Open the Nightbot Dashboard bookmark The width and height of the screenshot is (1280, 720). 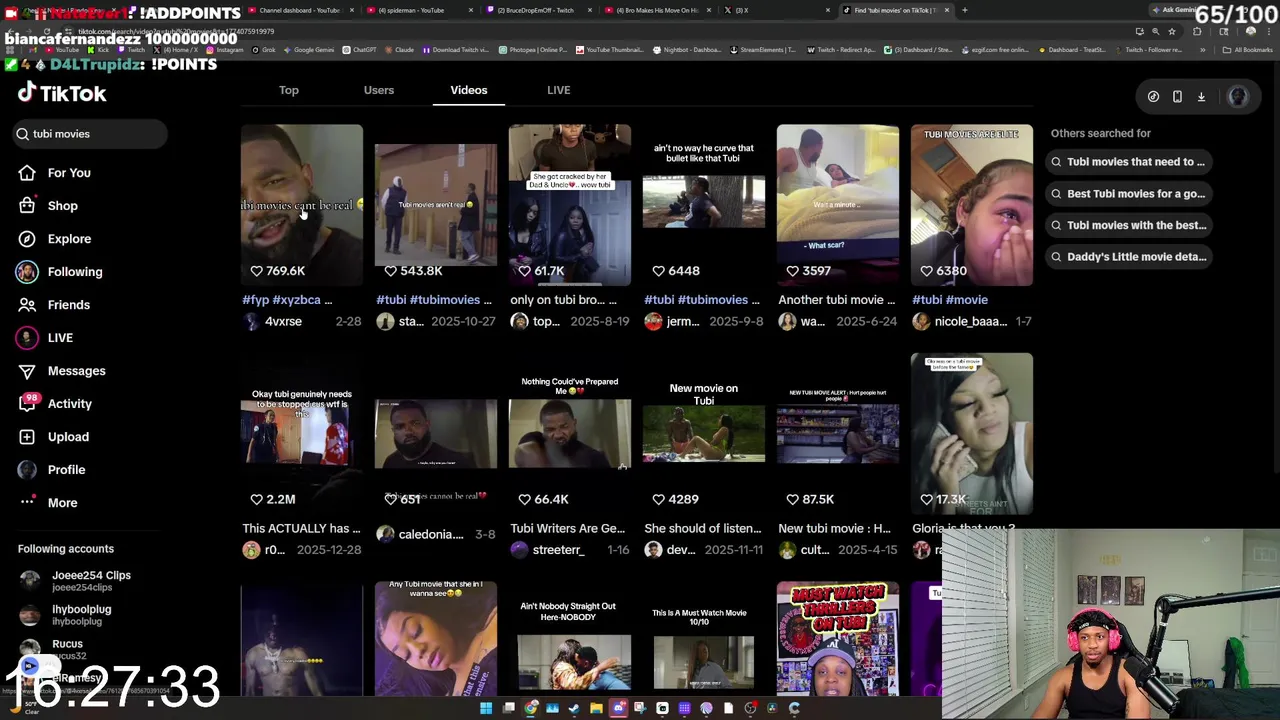689,50
